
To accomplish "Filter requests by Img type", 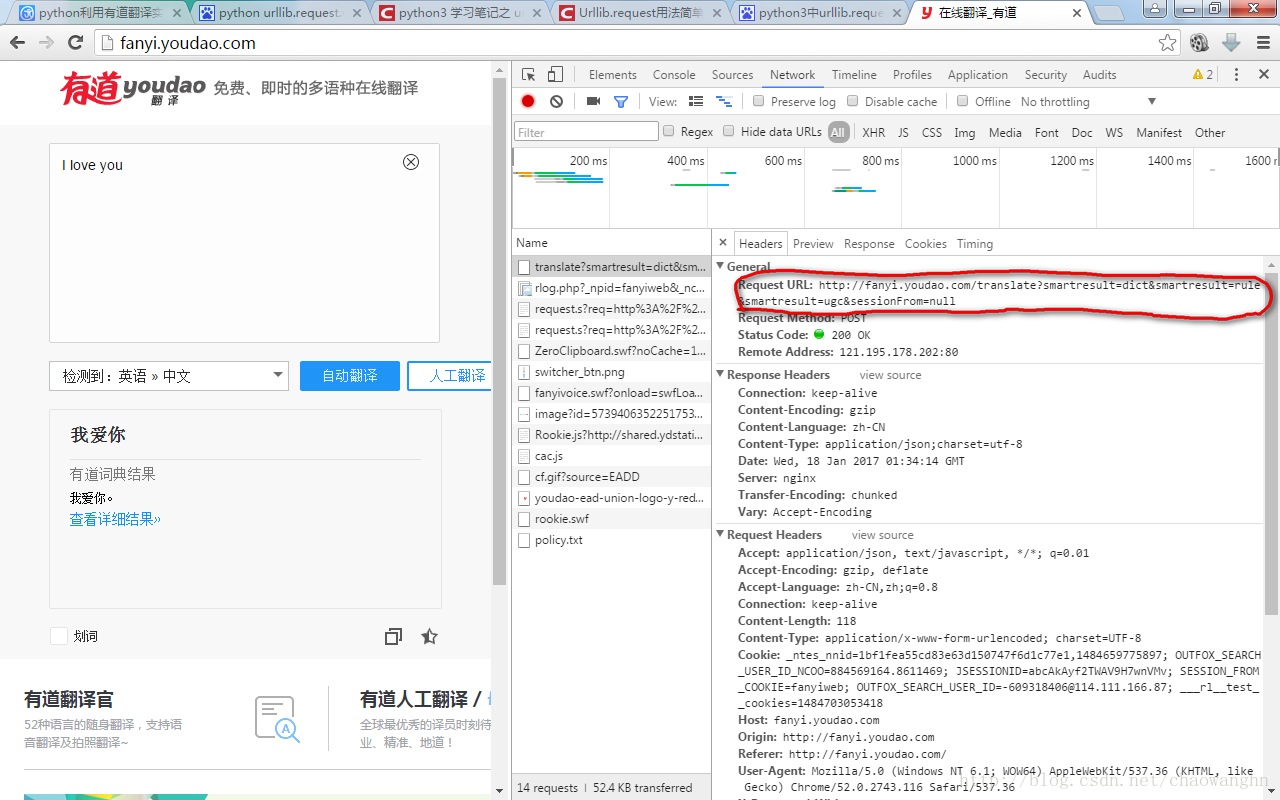I will pyautogui.click(x=965, y=132).
